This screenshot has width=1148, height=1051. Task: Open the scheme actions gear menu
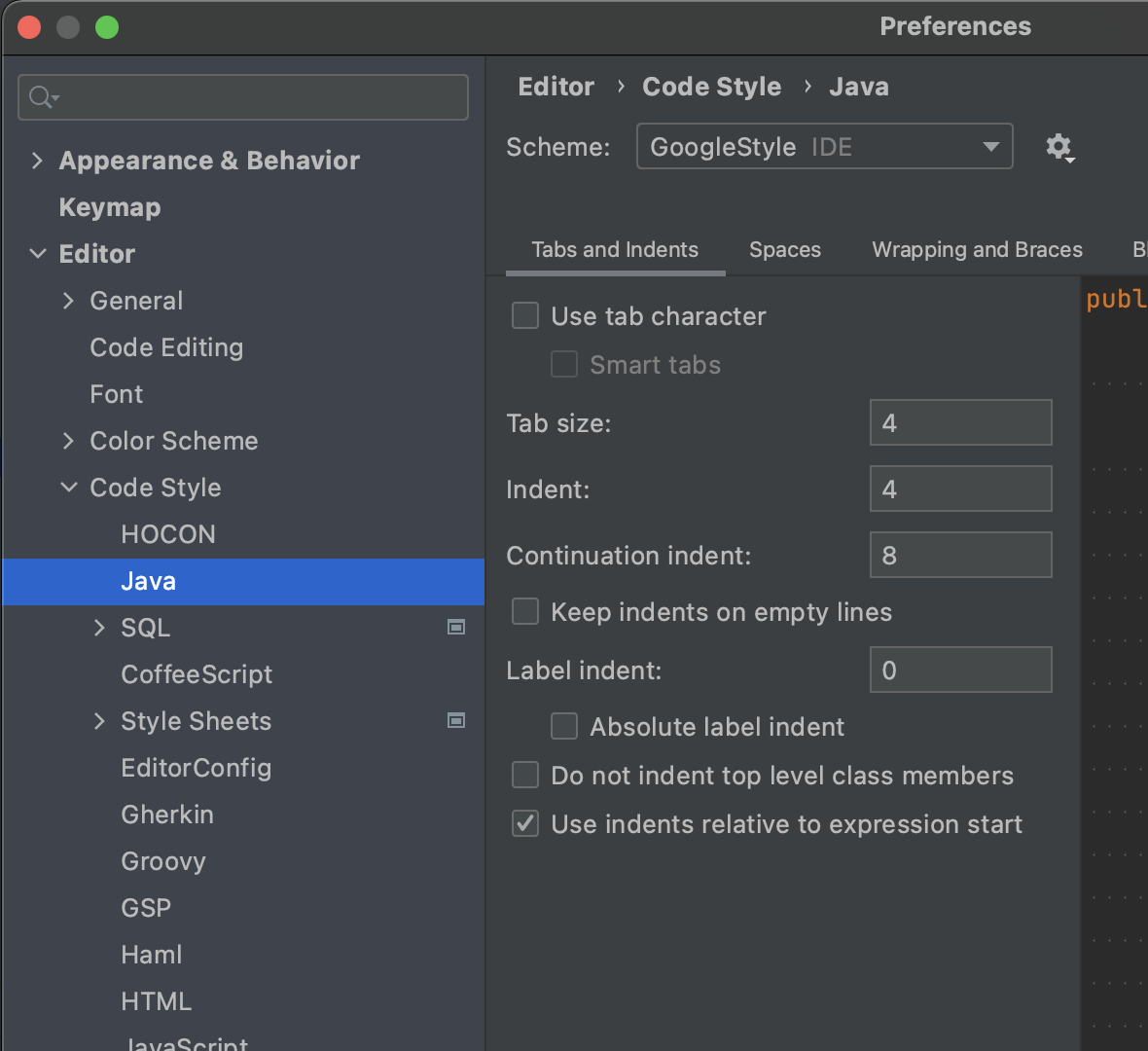click(x=1058, y=147)
